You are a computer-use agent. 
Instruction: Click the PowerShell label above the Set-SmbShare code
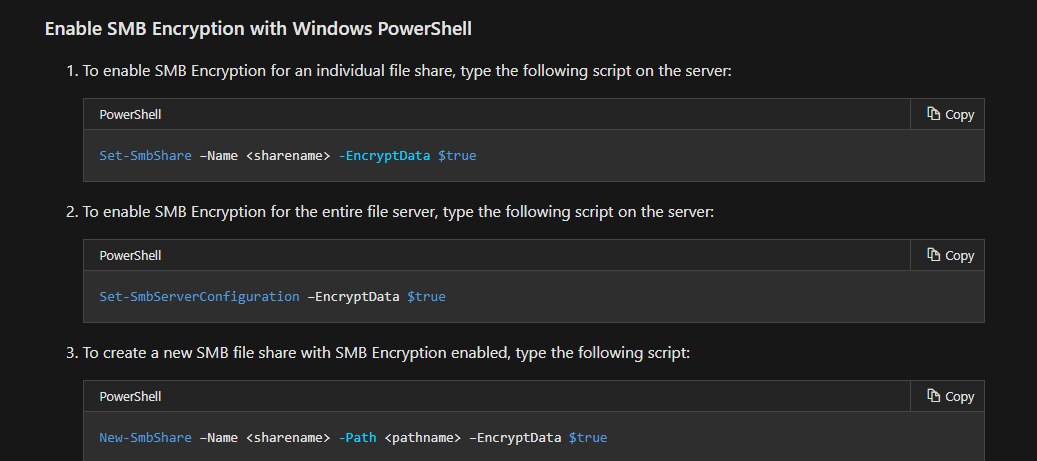pos(130,114)
